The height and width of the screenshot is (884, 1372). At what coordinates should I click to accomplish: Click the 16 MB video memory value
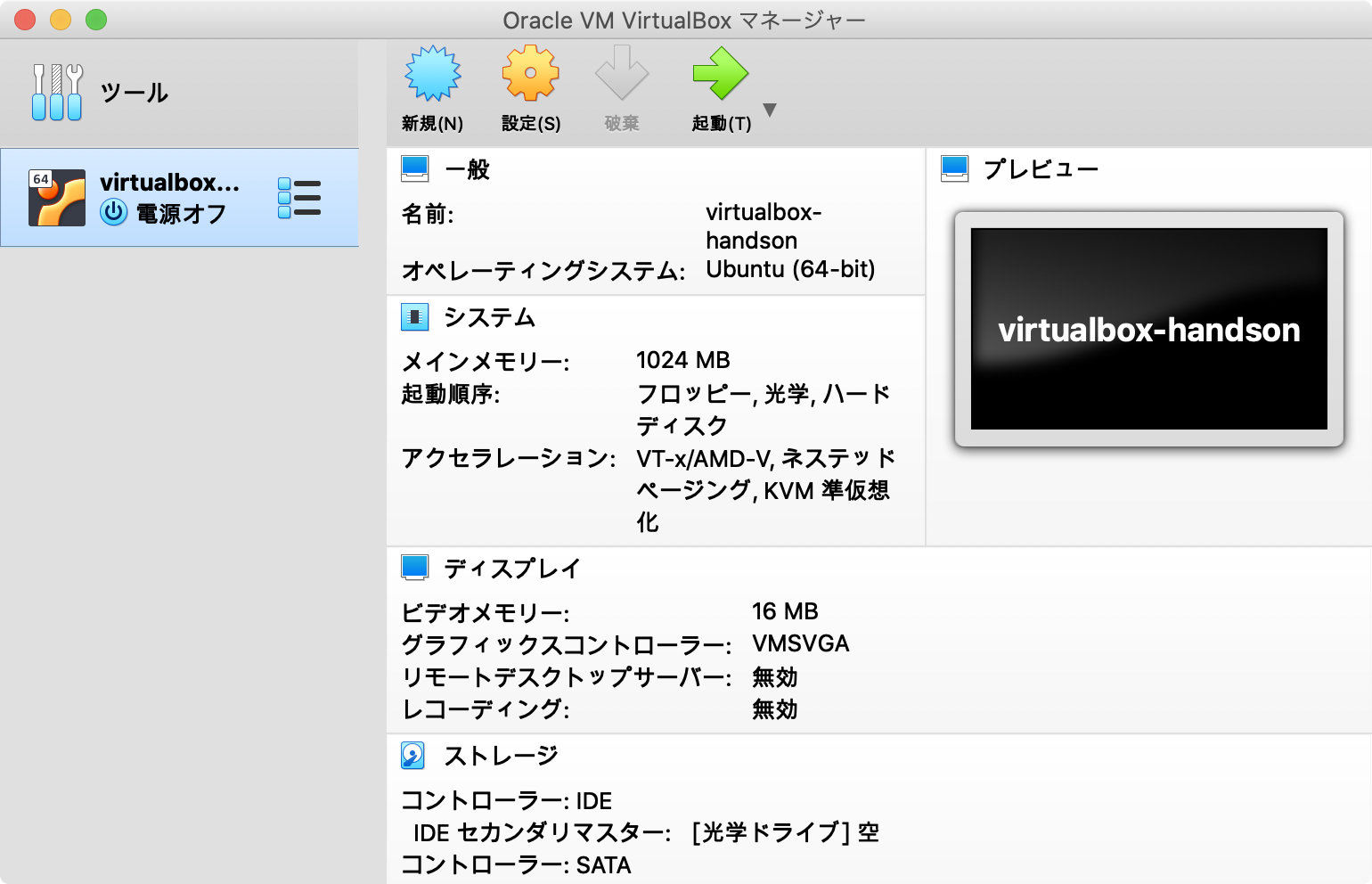785,611
